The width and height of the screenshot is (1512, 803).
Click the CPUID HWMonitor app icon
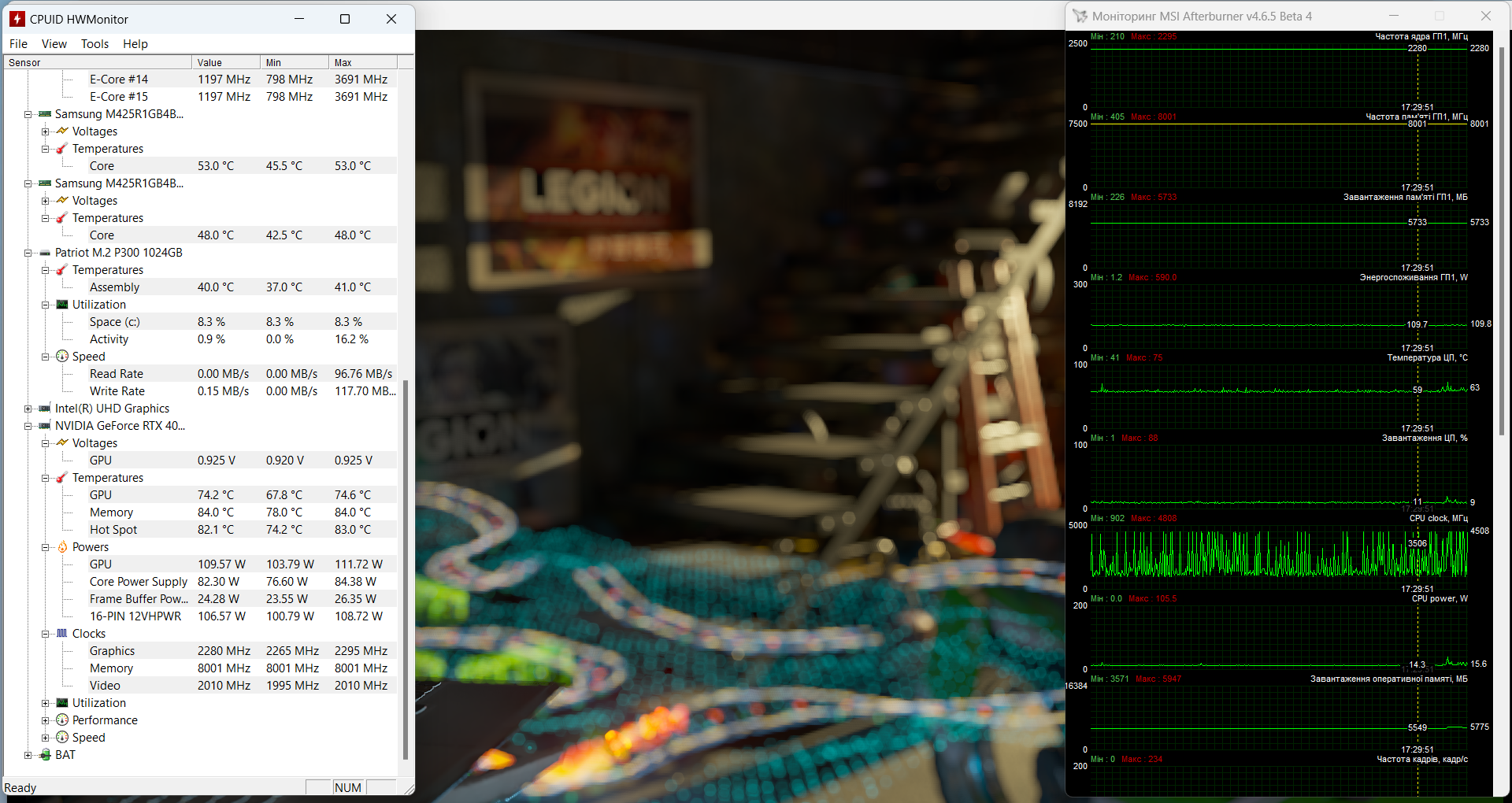[x=17, y=19]
